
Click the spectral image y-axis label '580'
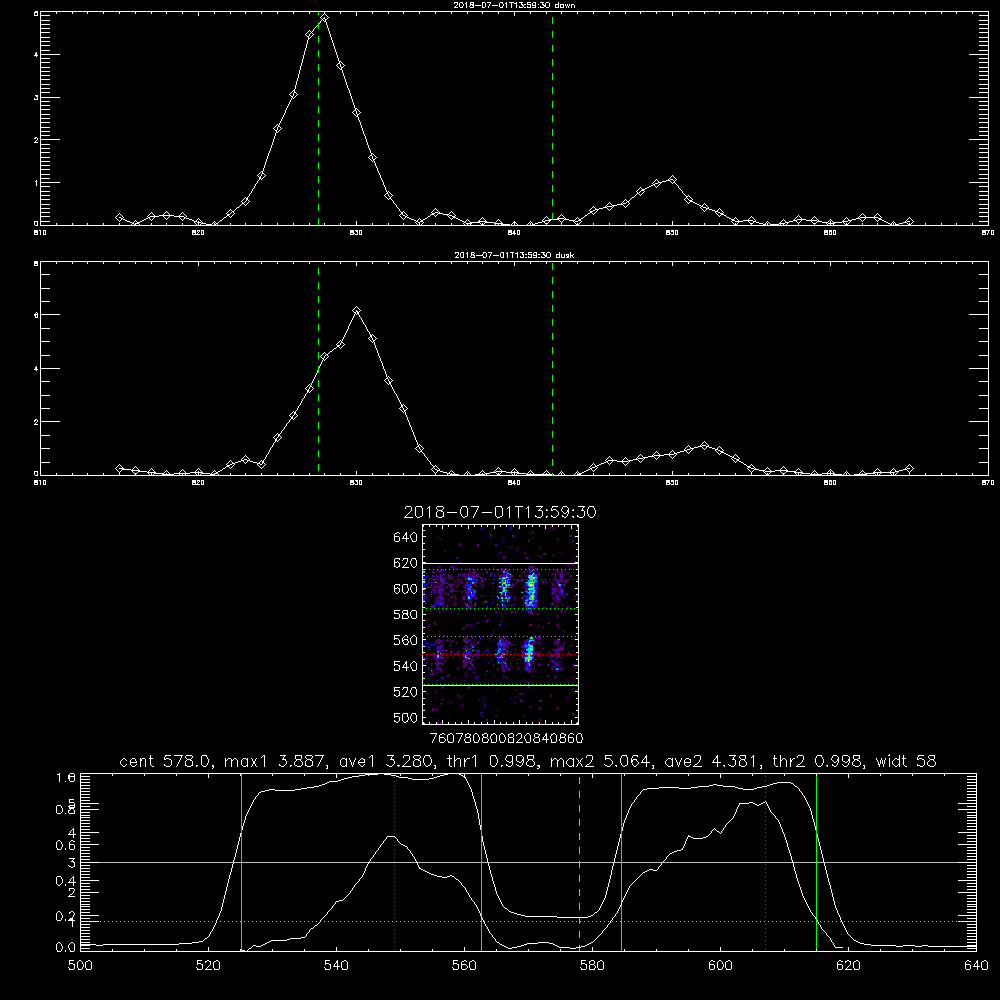tap(406, 615)
